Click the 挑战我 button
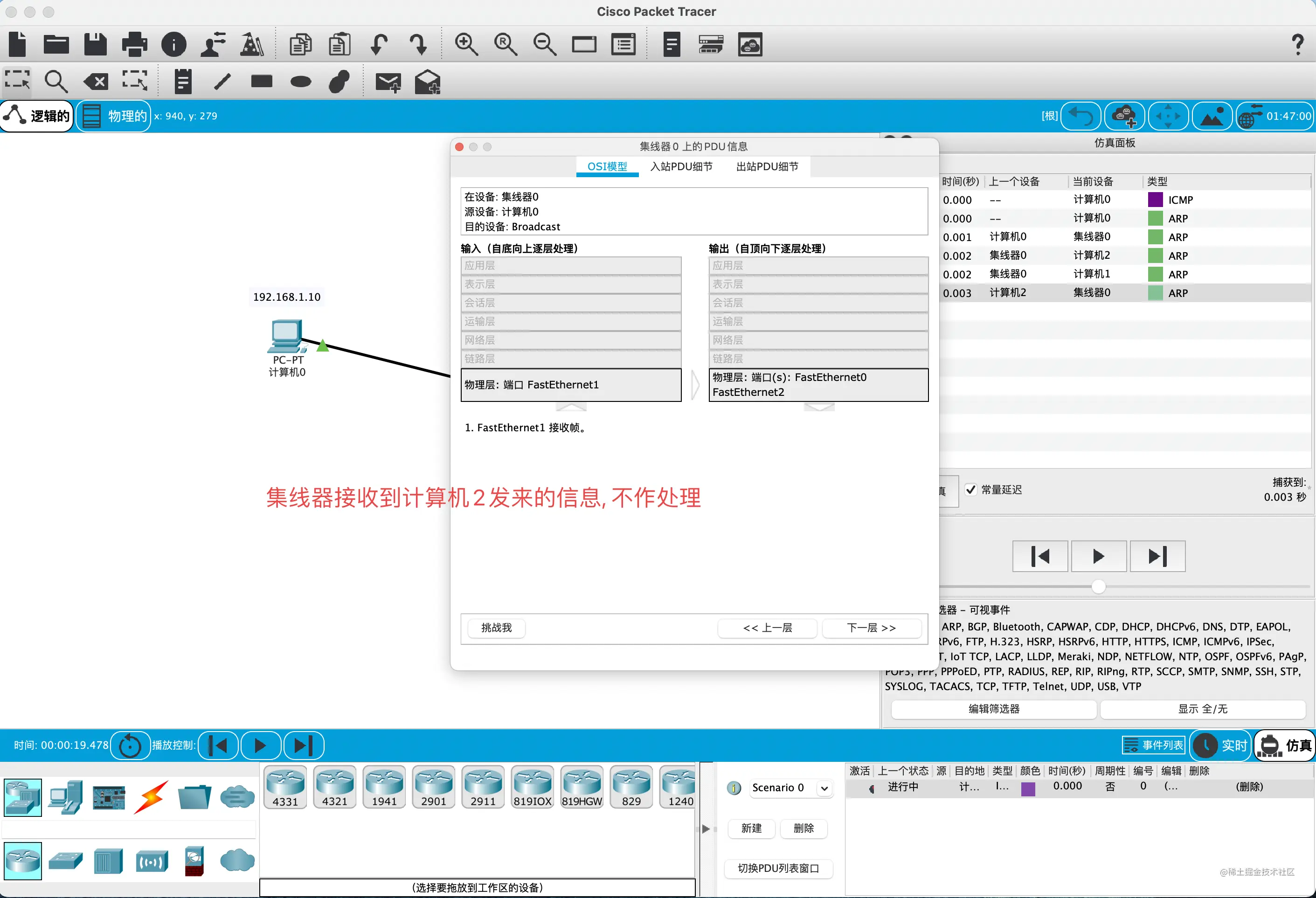Screen dimensions: 1316x898 coord(496,628)
